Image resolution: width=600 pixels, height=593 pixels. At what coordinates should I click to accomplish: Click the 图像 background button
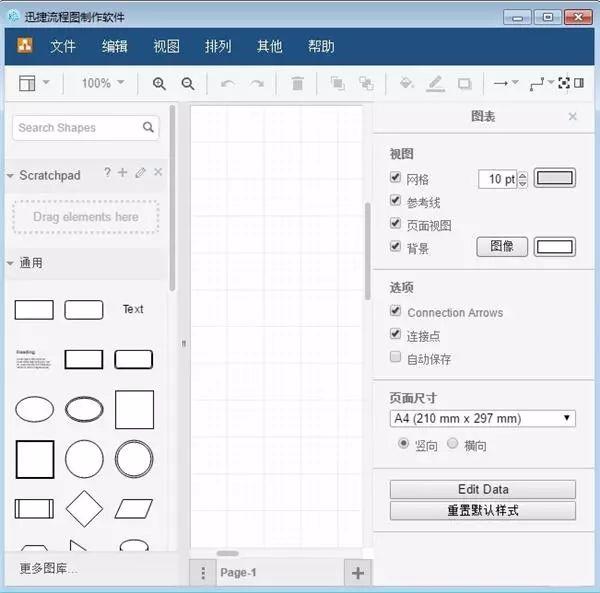coord(502,246)
